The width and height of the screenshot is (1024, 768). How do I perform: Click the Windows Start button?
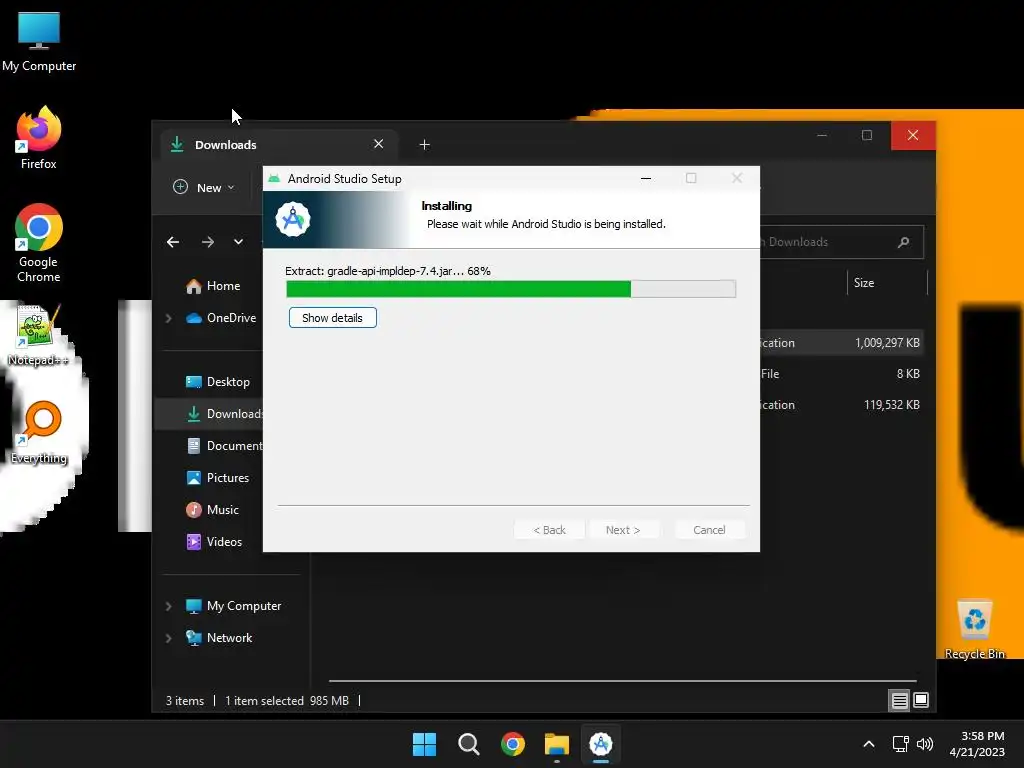[x=424, y=744]
